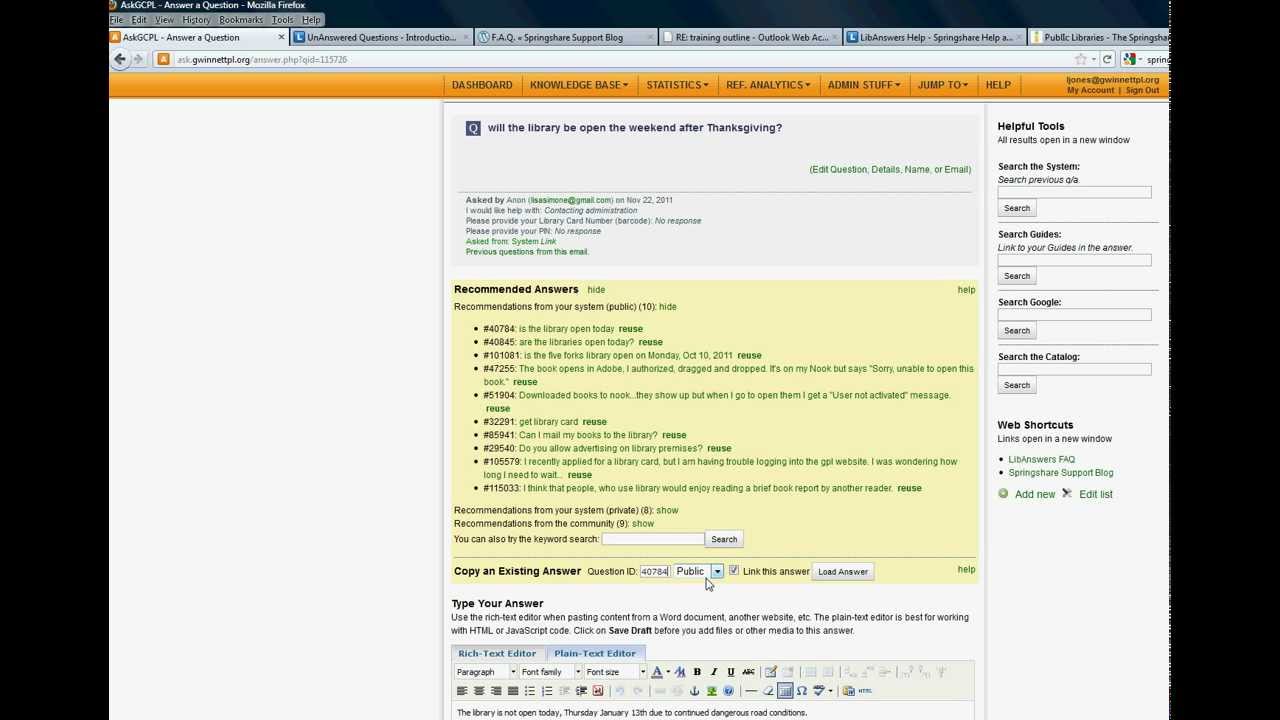Switch to Springshare Support Blog browser tab
Viewport: 1280px width, 720px height.
pyautogui.click(x=565, y=37)
